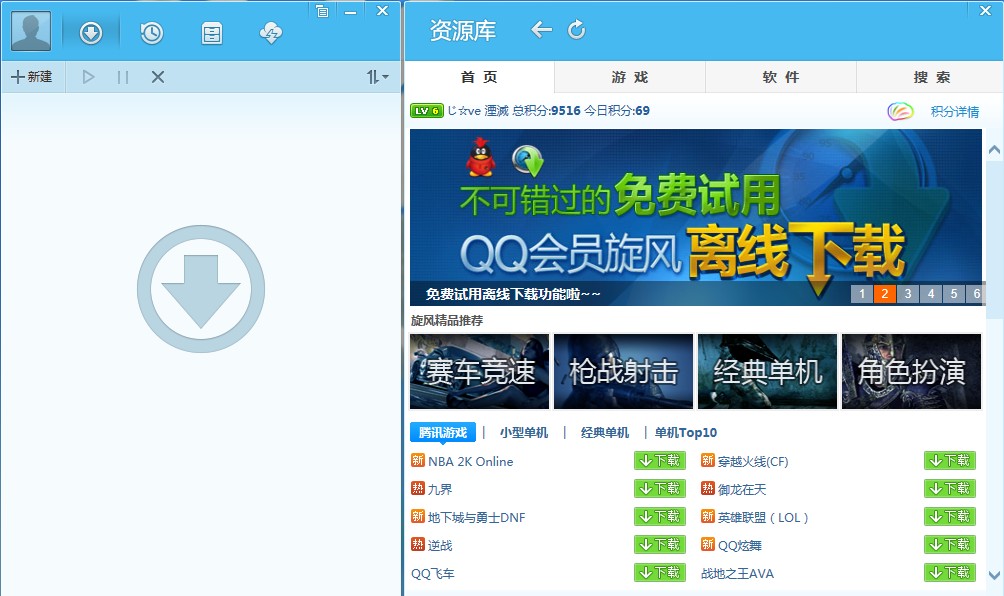This screenshot has width=1004, height=596.
Task: Select the 小型单机 list tab
Action: 524,433
